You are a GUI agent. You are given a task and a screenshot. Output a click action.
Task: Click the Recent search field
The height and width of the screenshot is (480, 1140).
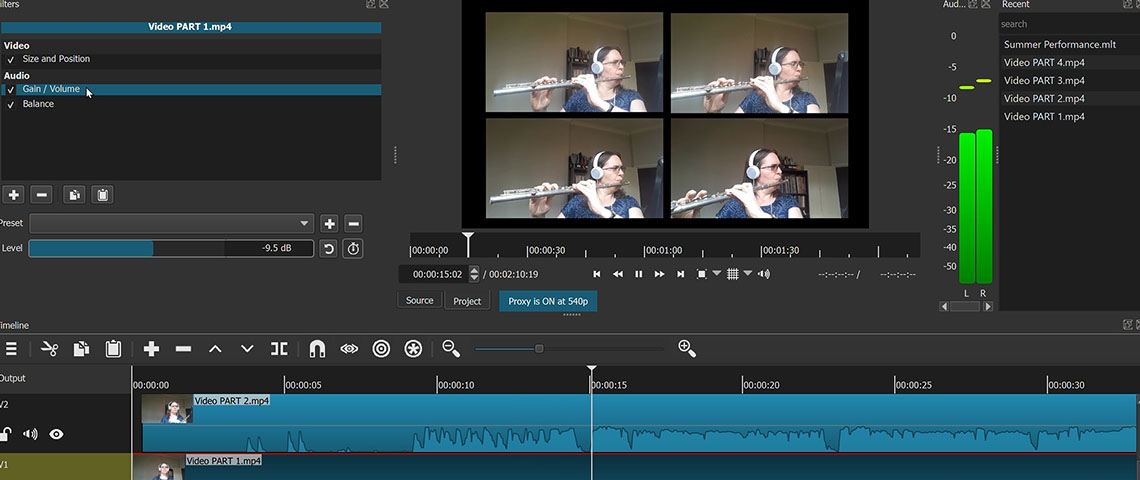(1069, 24)
